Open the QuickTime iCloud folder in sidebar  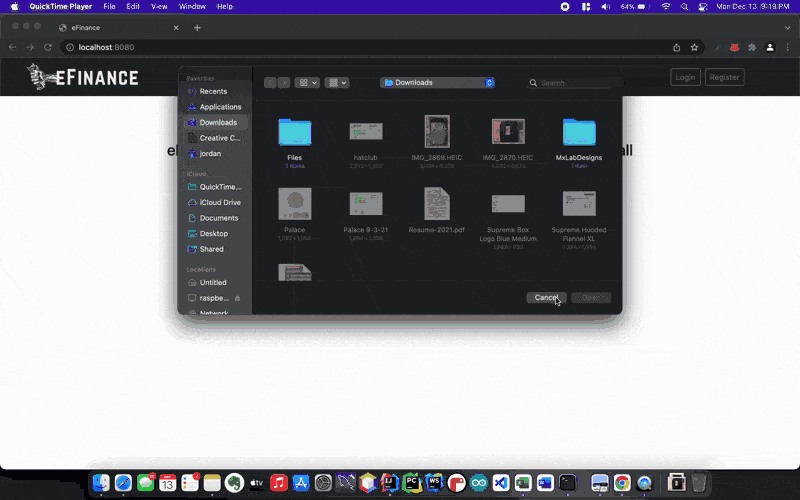220,187
